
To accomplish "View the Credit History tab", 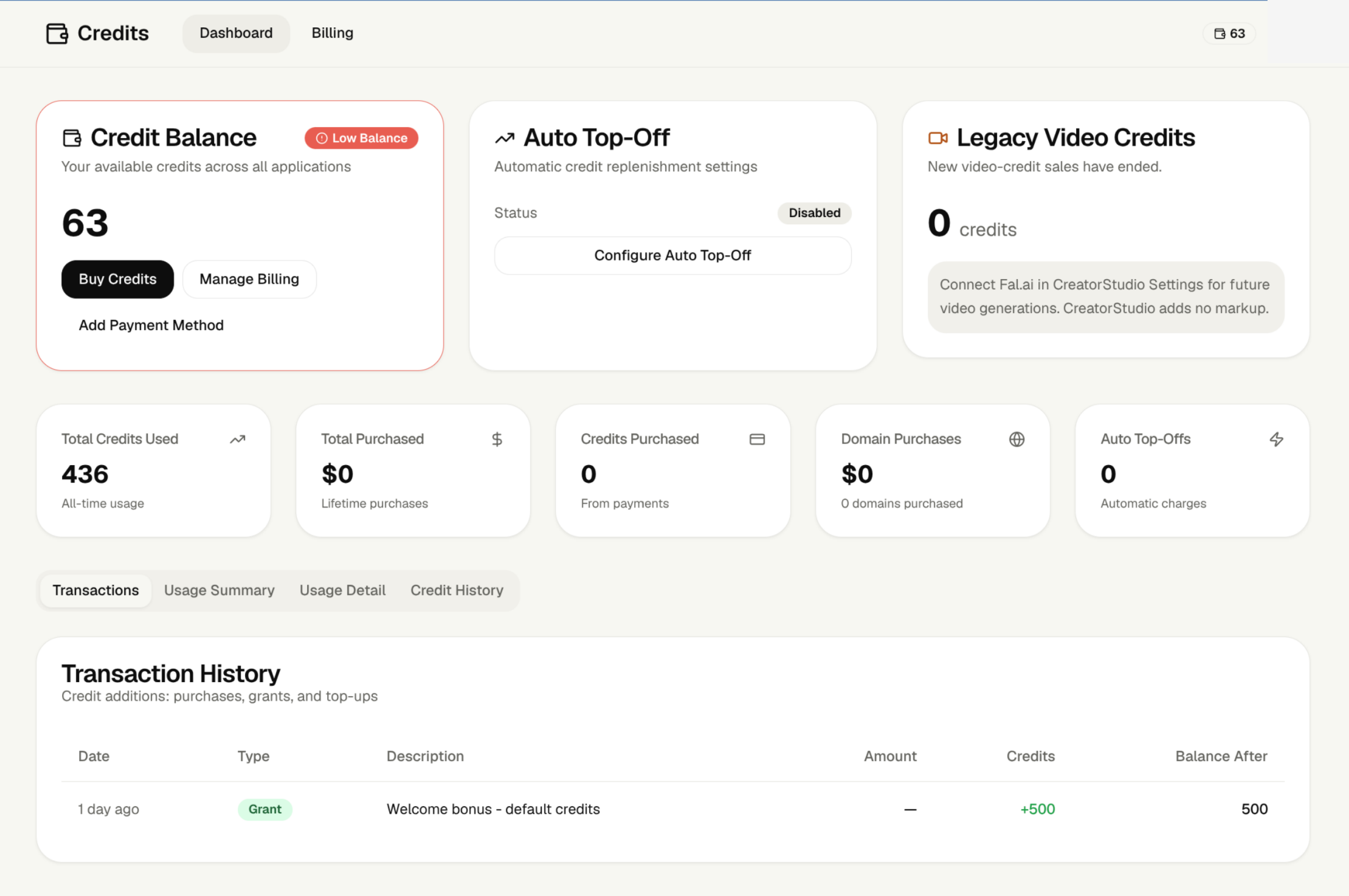I will pyautogui.click(x=457, y=590).
